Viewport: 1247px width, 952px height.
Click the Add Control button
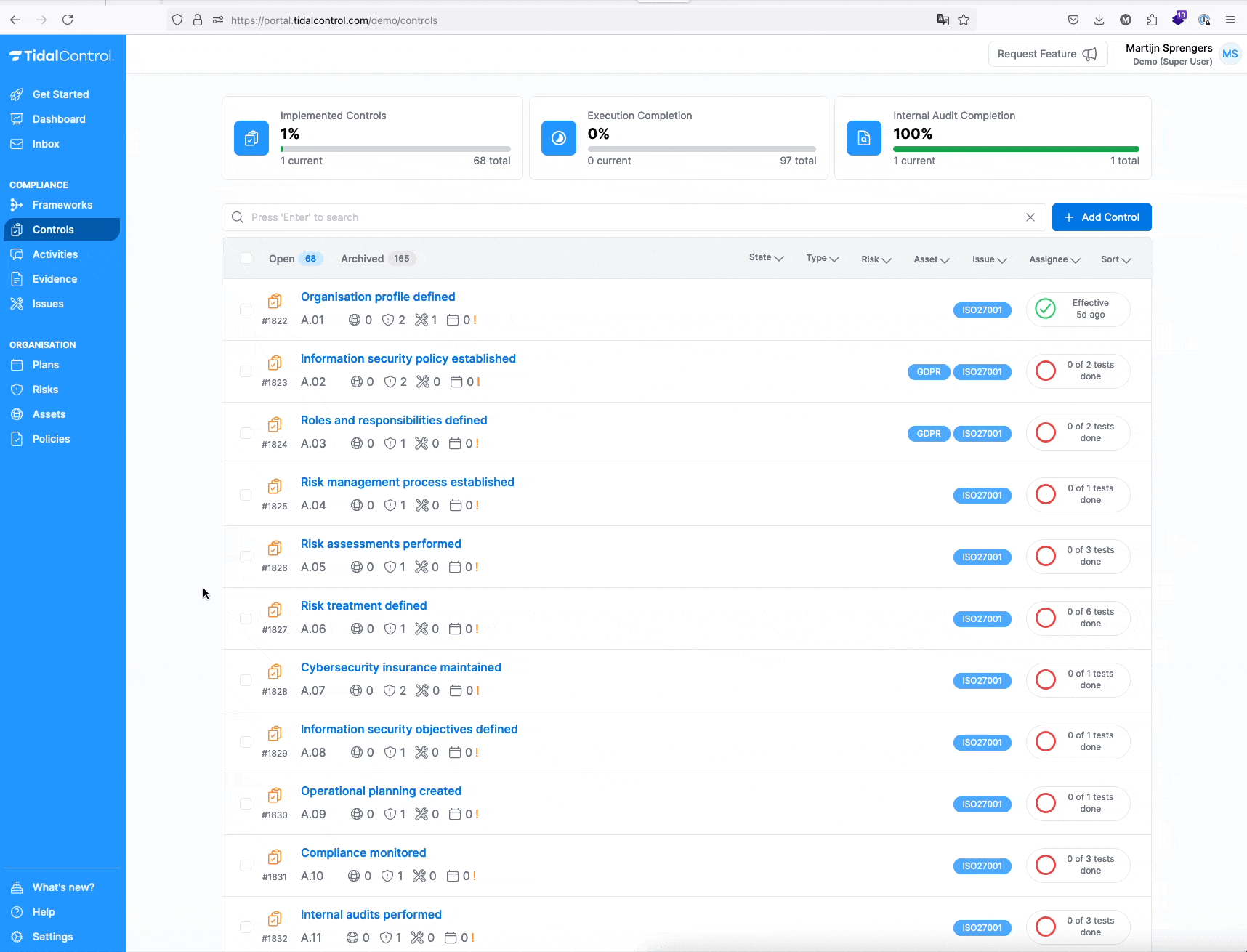click(x=1101, y=217)
